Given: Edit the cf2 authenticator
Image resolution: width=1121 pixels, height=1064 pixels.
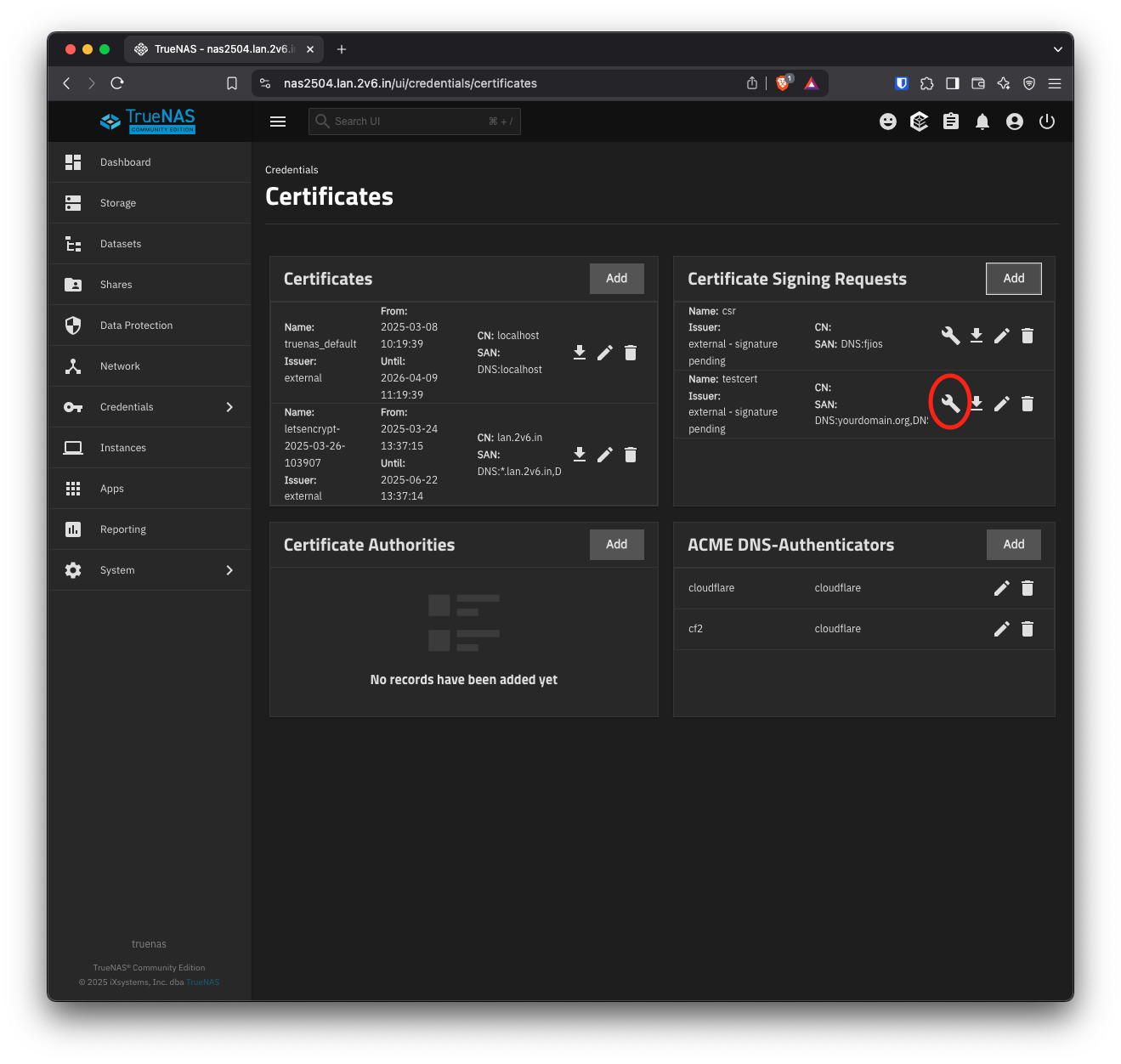Looking at the screenshot, I should tap(1002, 629).
